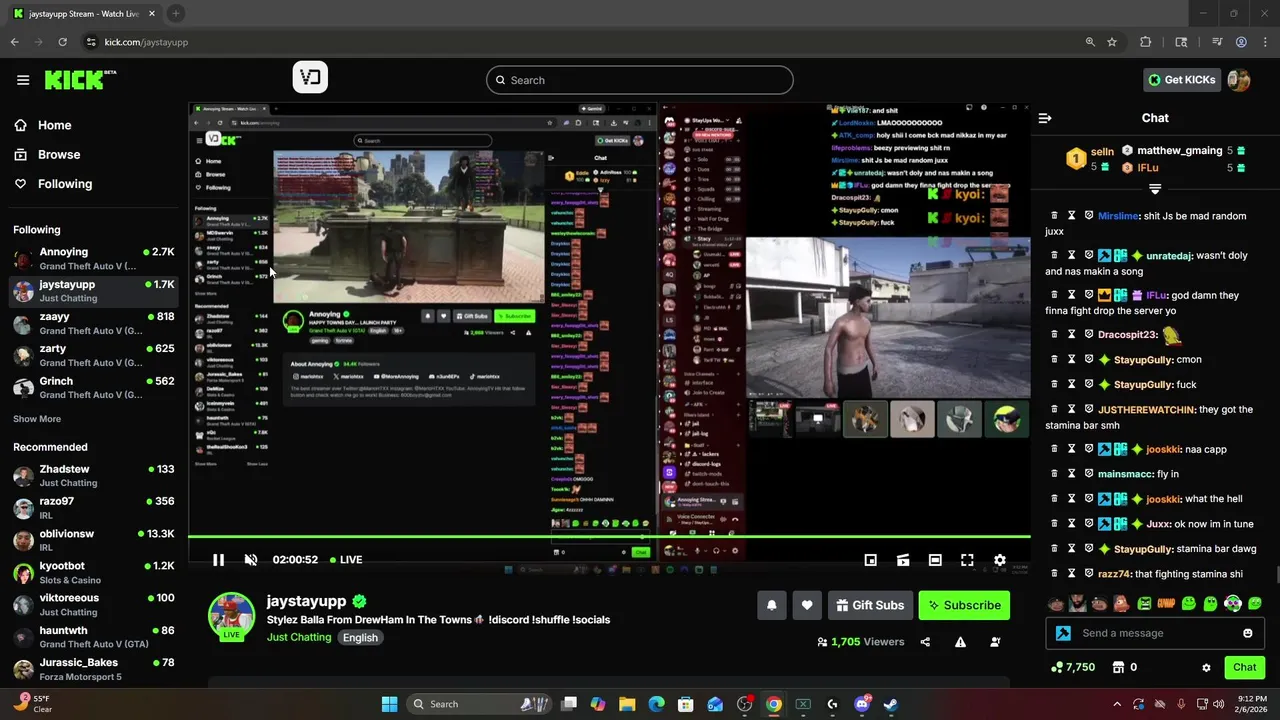
Task: Click the Get KICKs button
Action: click(x=1181, y=80)
